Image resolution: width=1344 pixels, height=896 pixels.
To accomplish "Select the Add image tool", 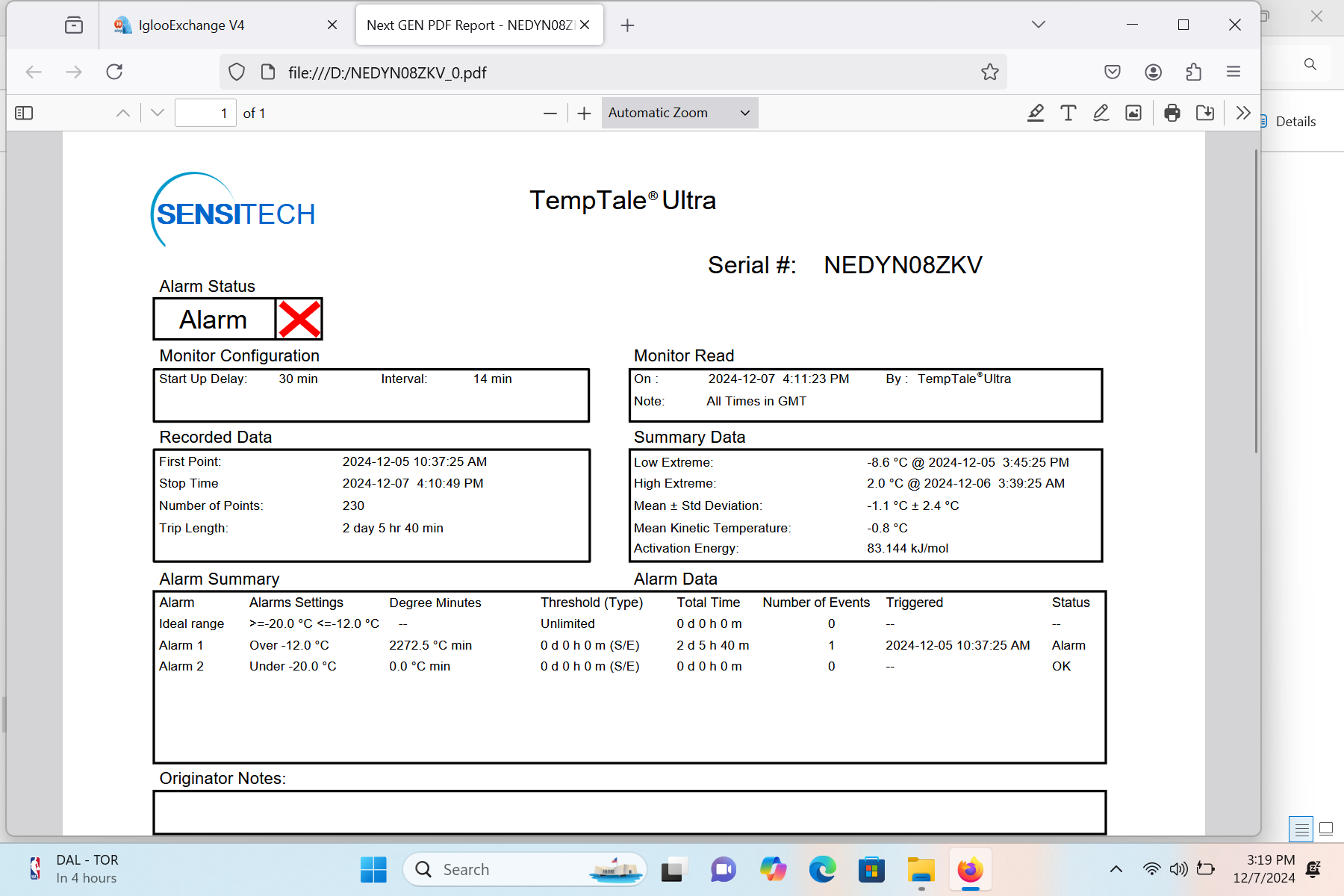I will pos(1133,113).
